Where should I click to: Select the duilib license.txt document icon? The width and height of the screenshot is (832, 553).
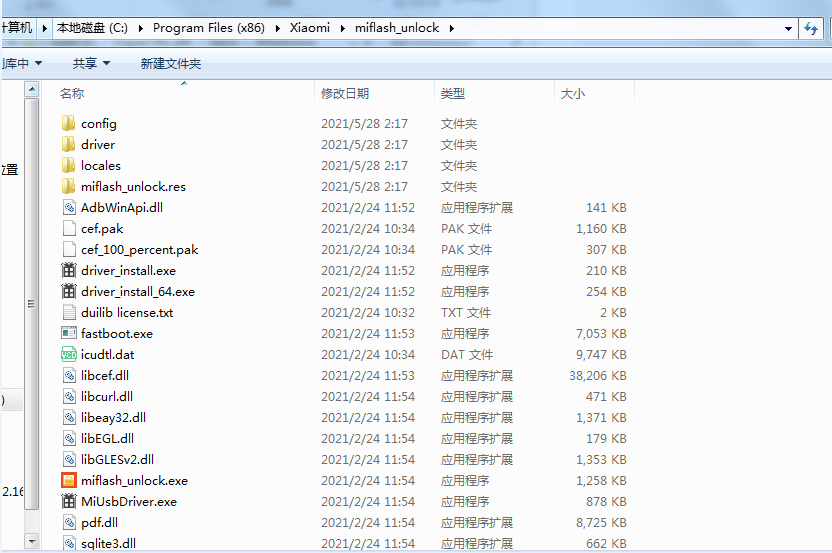coord(69,312)
